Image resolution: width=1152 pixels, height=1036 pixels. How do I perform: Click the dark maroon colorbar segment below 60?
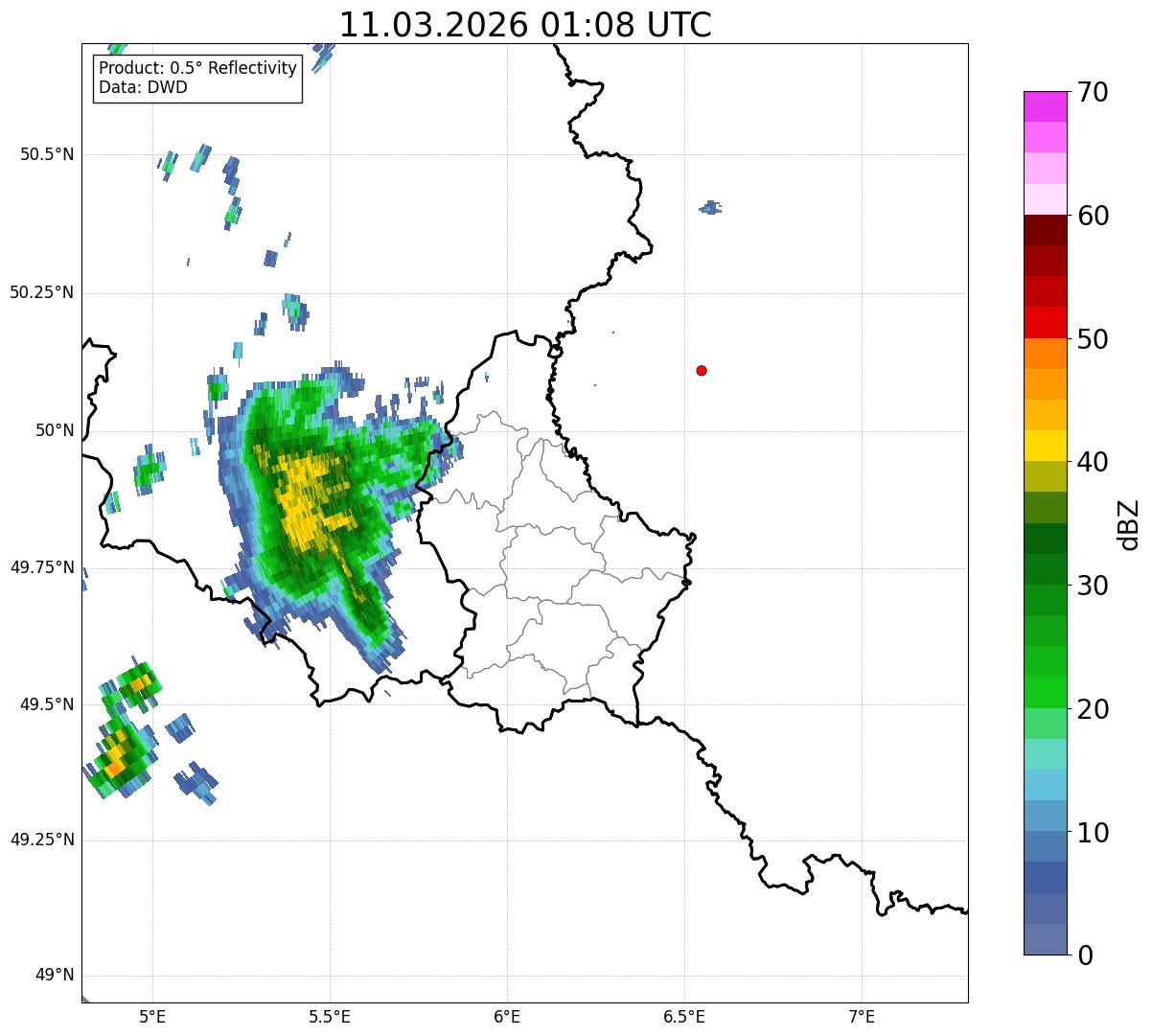[1046, 230]
